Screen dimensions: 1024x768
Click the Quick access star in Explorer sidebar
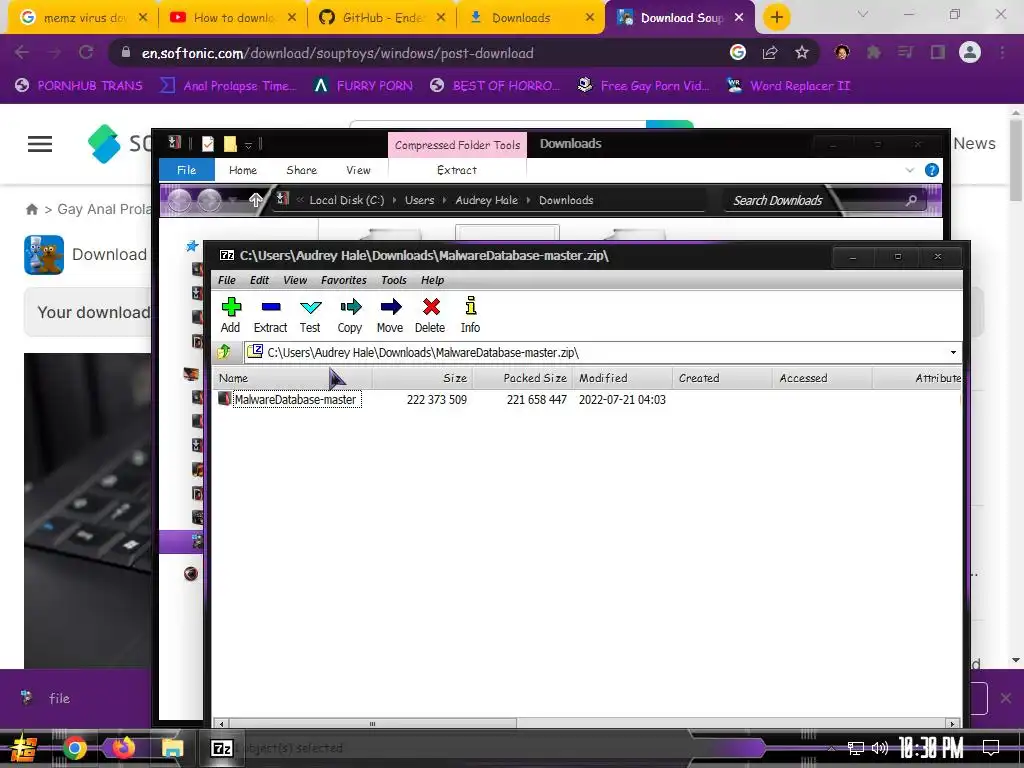pyautogui.click(x=192, y=246)
